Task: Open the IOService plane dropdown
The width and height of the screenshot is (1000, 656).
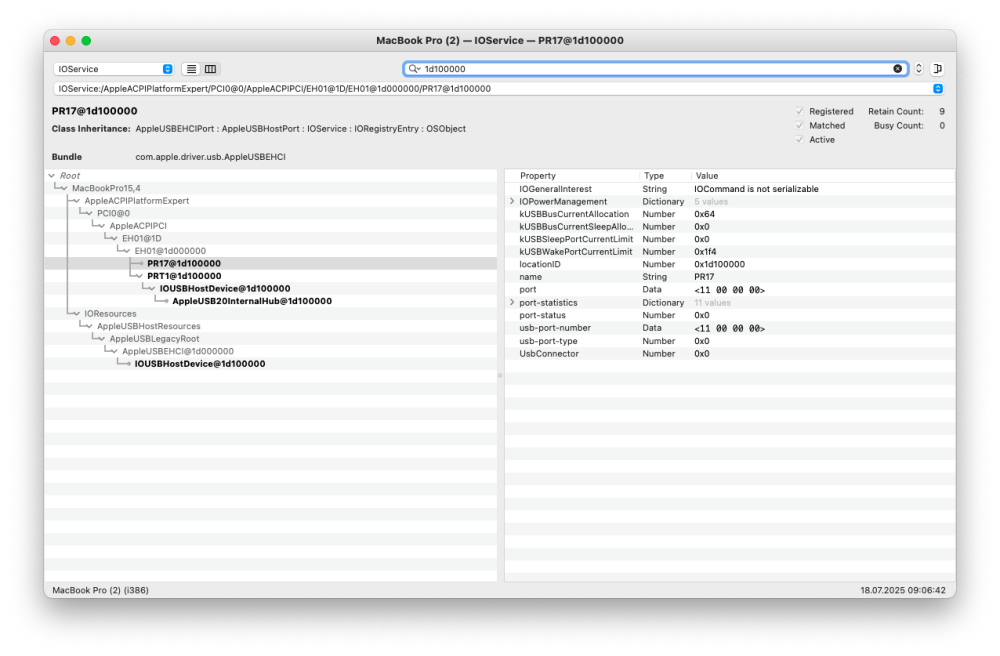Action: point(114,69)
